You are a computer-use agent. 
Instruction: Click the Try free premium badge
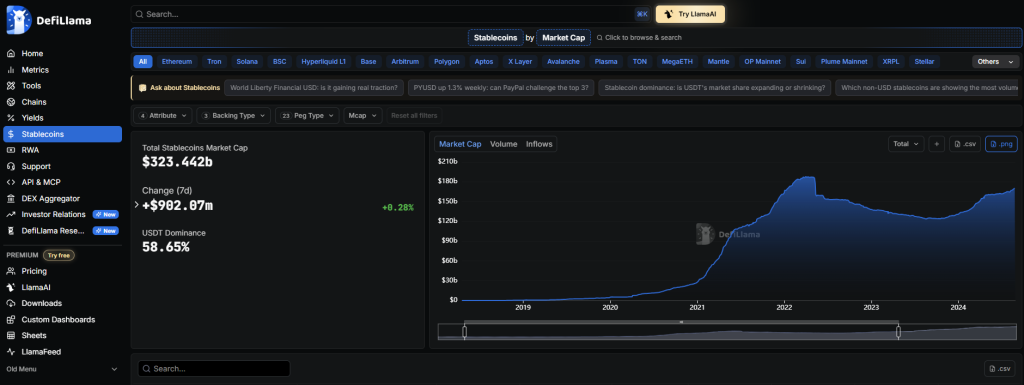[59, 255]
